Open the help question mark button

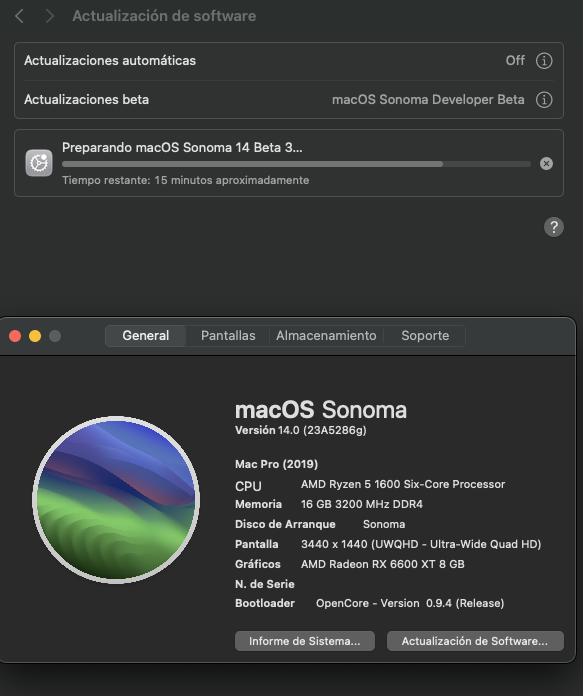(554, 227)
